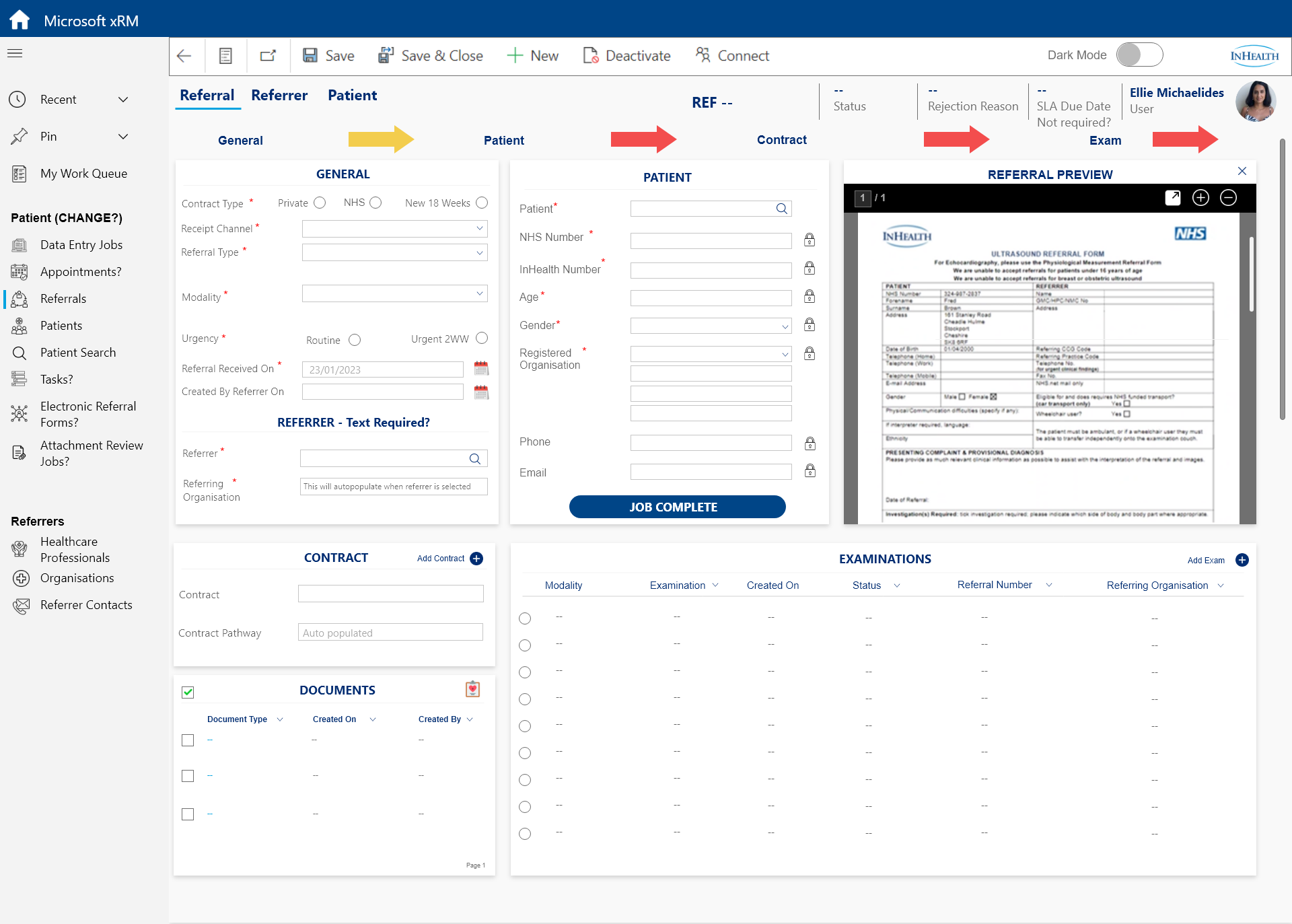Expand the Gender dropdown
The height and width of the screenshot is (924, 1292).
[x=711, y=326]
